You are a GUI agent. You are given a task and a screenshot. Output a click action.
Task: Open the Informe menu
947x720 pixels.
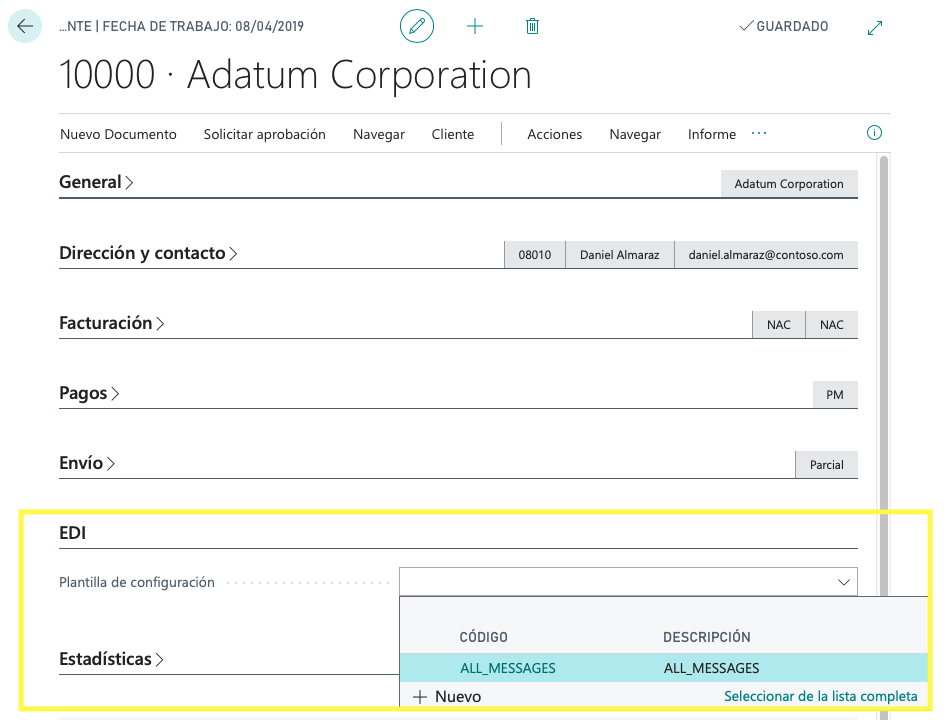[711, 134]
